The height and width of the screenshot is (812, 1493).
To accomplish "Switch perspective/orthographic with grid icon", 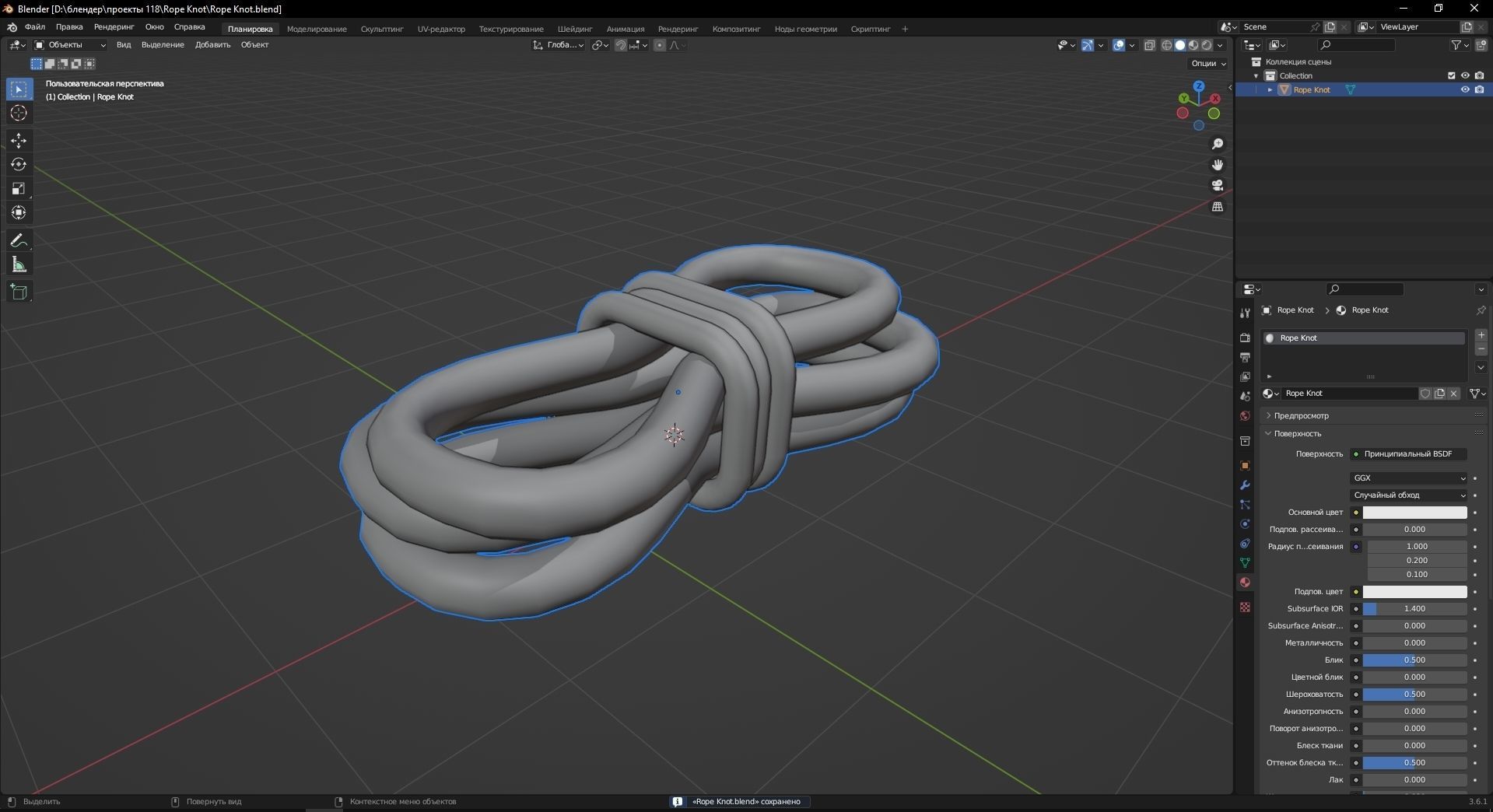I will [x=1218, y=206].
